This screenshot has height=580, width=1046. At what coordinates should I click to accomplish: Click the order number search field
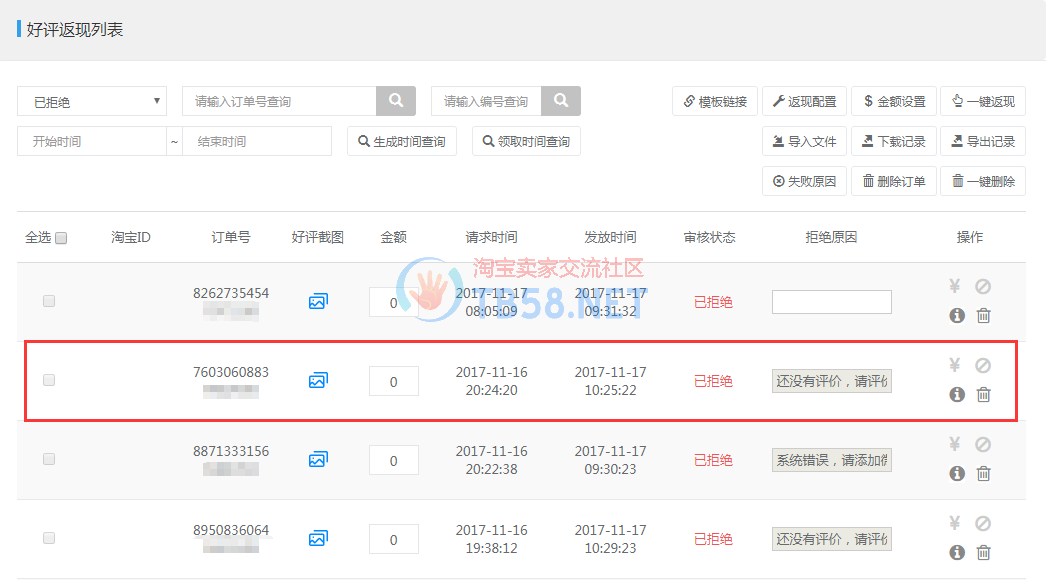click(x=280, y=101)
